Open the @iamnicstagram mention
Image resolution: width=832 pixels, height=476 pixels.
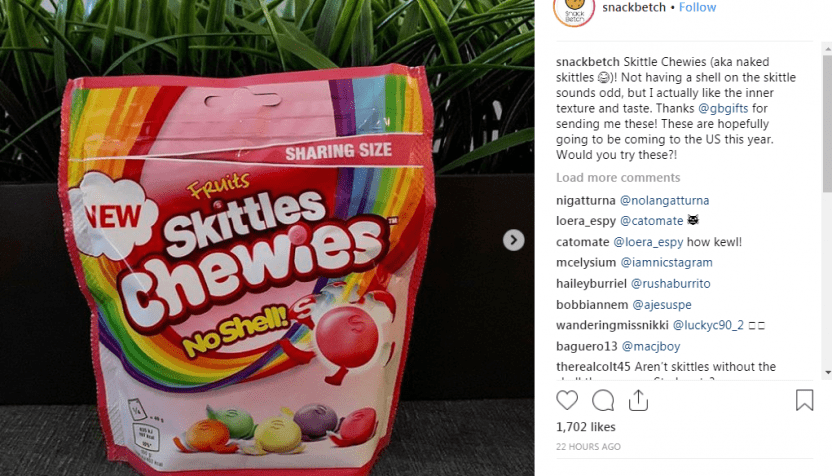(666, 263)
